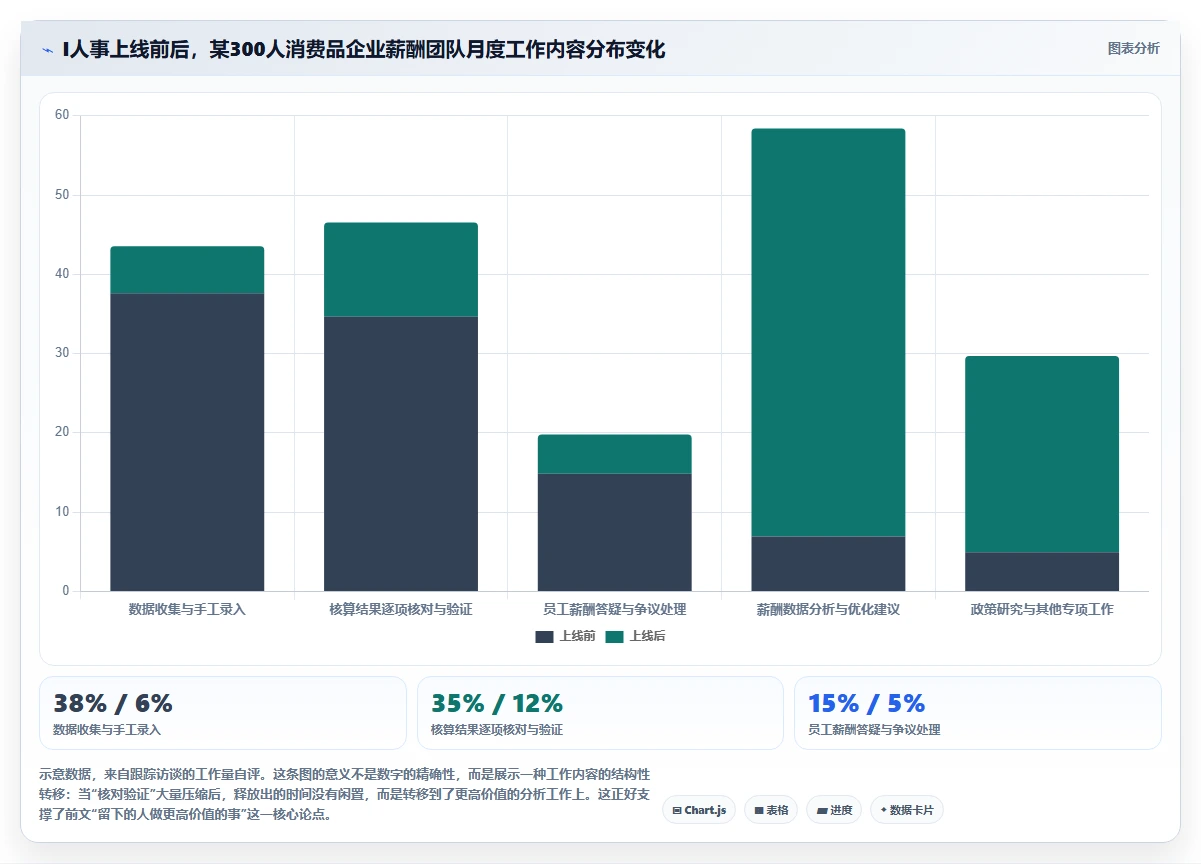Click the x-axis label 数据收集与手工录入

(187, 609)
